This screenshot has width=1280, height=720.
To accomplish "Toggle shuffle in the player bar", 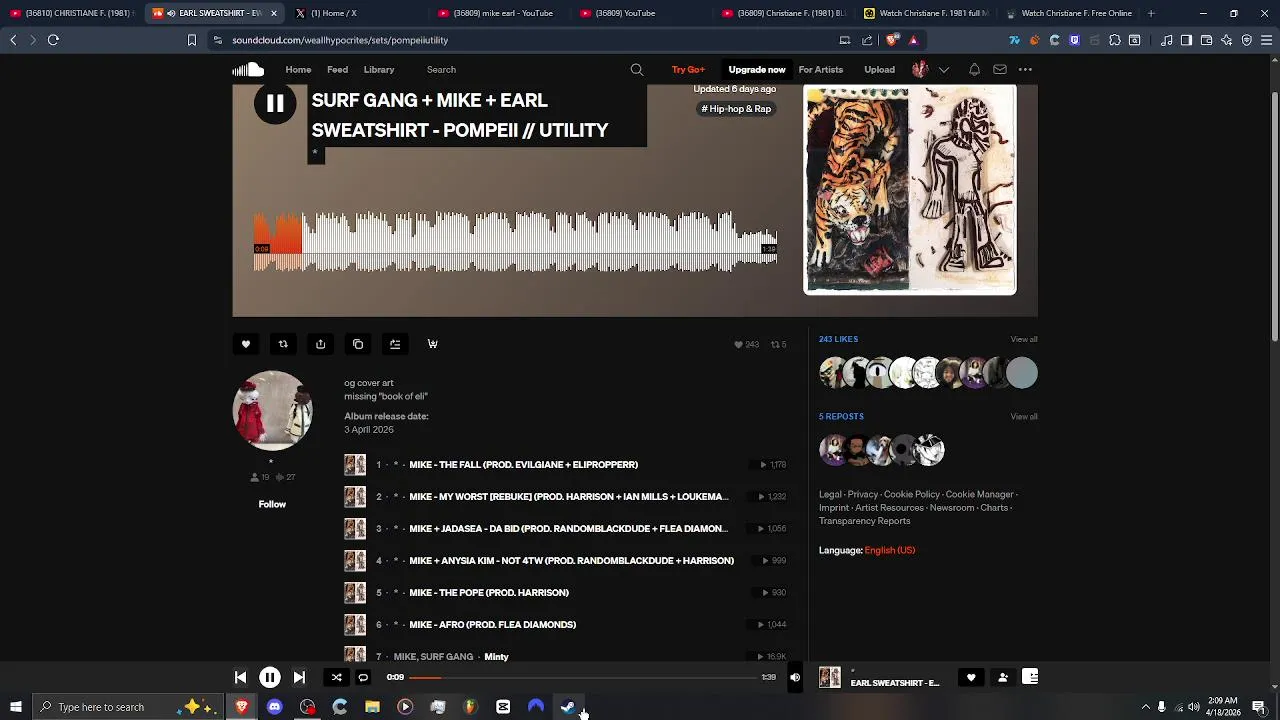I will [336, 677].
